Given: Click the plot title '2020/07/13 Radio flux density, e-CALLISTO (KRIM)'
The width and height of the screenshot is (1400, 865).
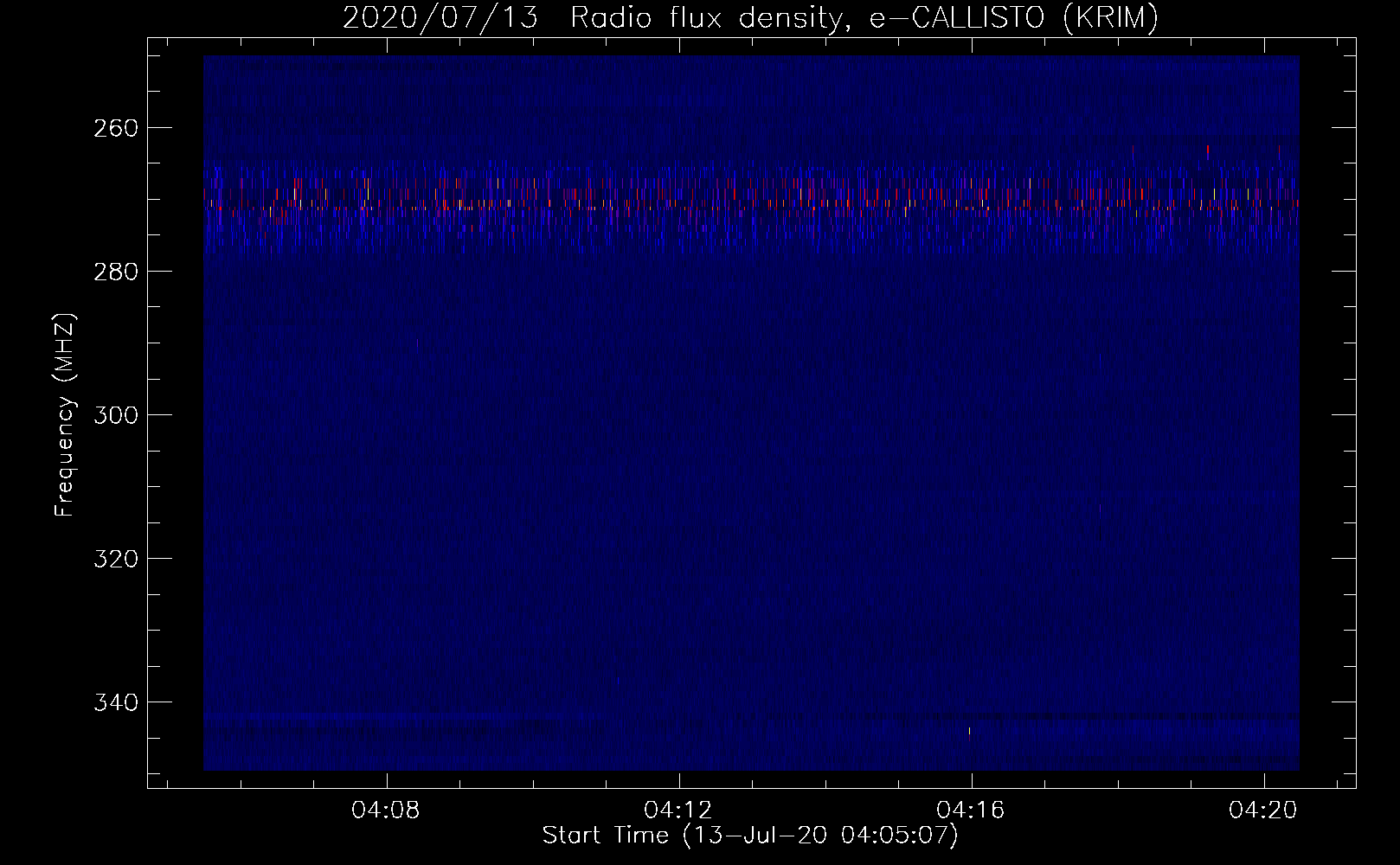Looking at the screenshot, I should (x=750, y=17).
